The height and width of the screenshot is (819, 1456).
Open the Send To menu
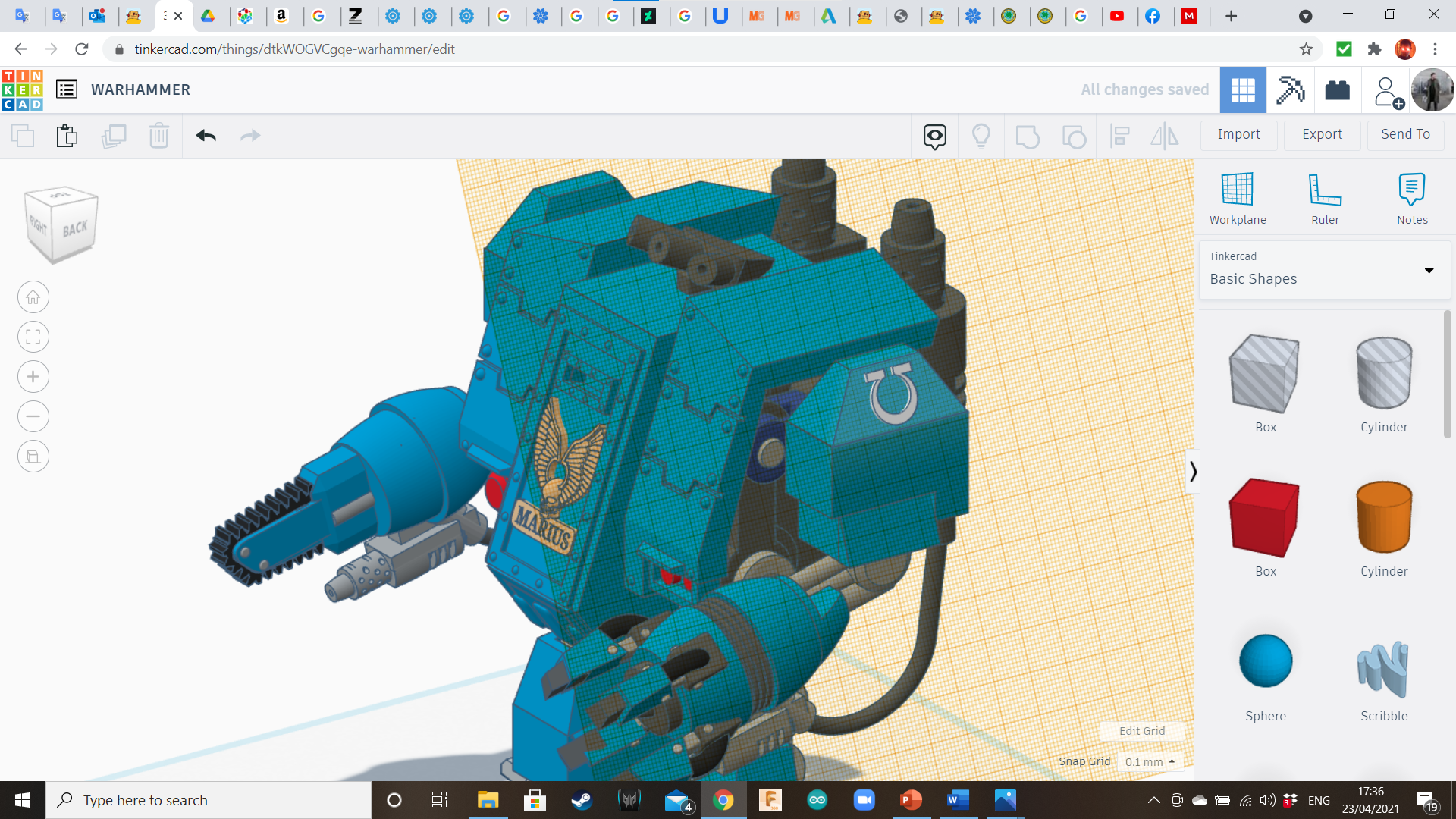tap(1405, 134)
